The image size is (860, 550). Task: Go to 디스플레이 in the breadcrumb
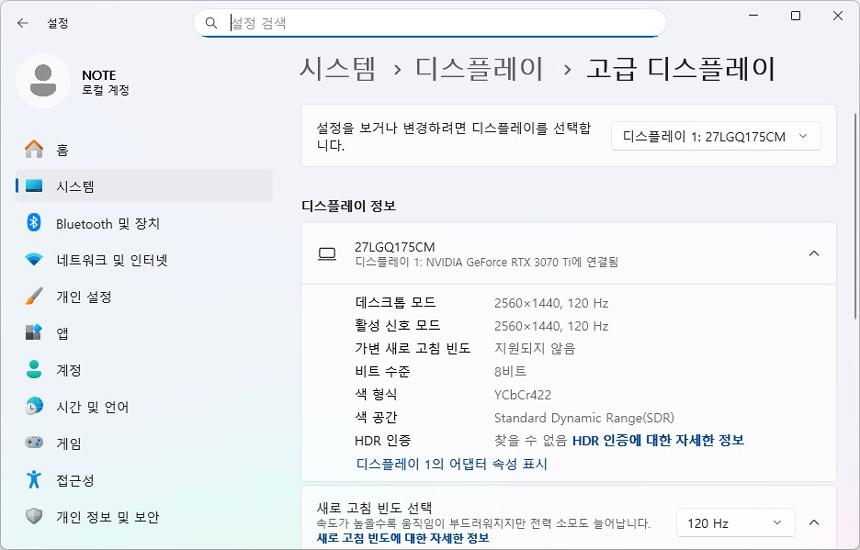480,69
